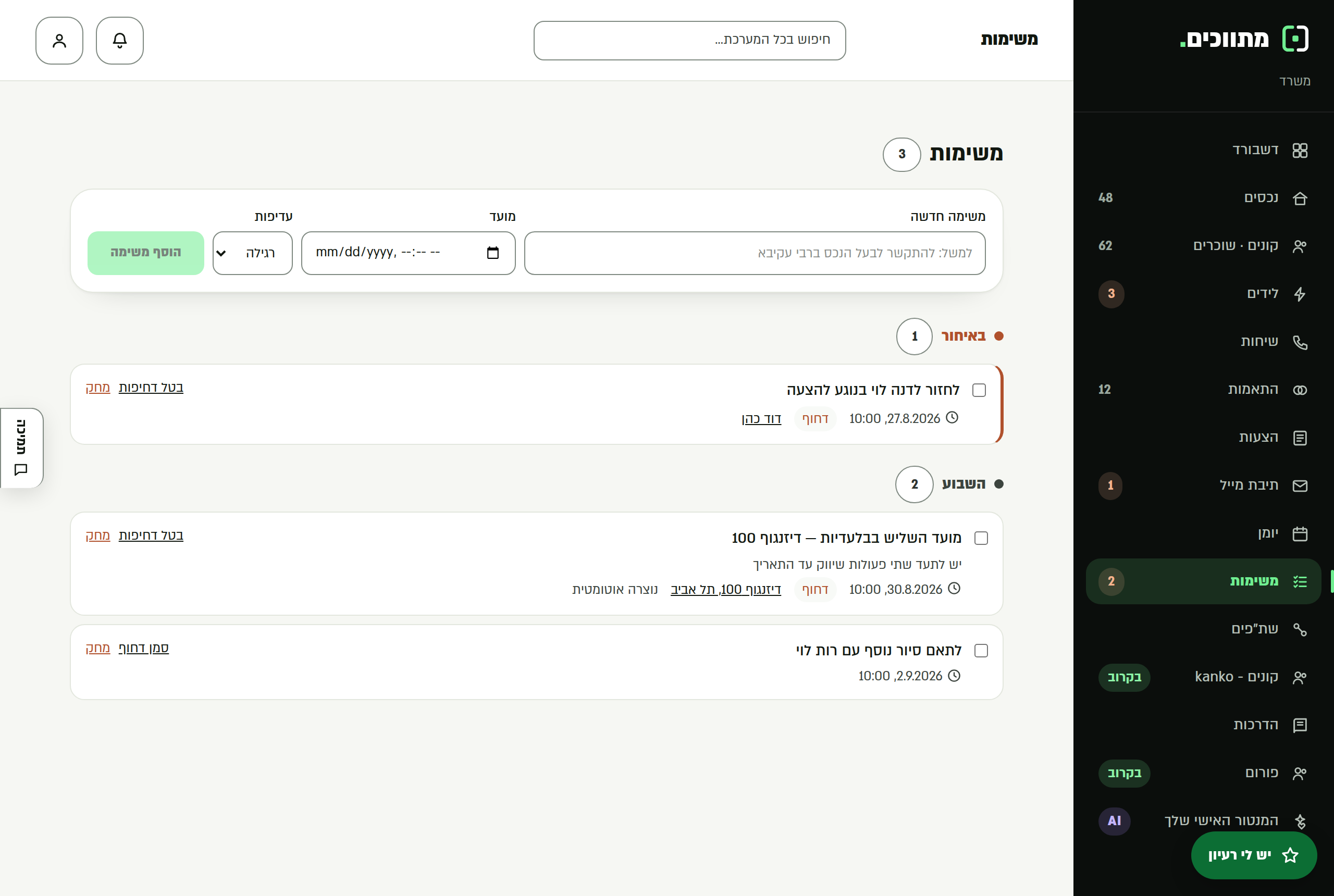Open לידים lightning bolt icon

(x=1300, y=294)
